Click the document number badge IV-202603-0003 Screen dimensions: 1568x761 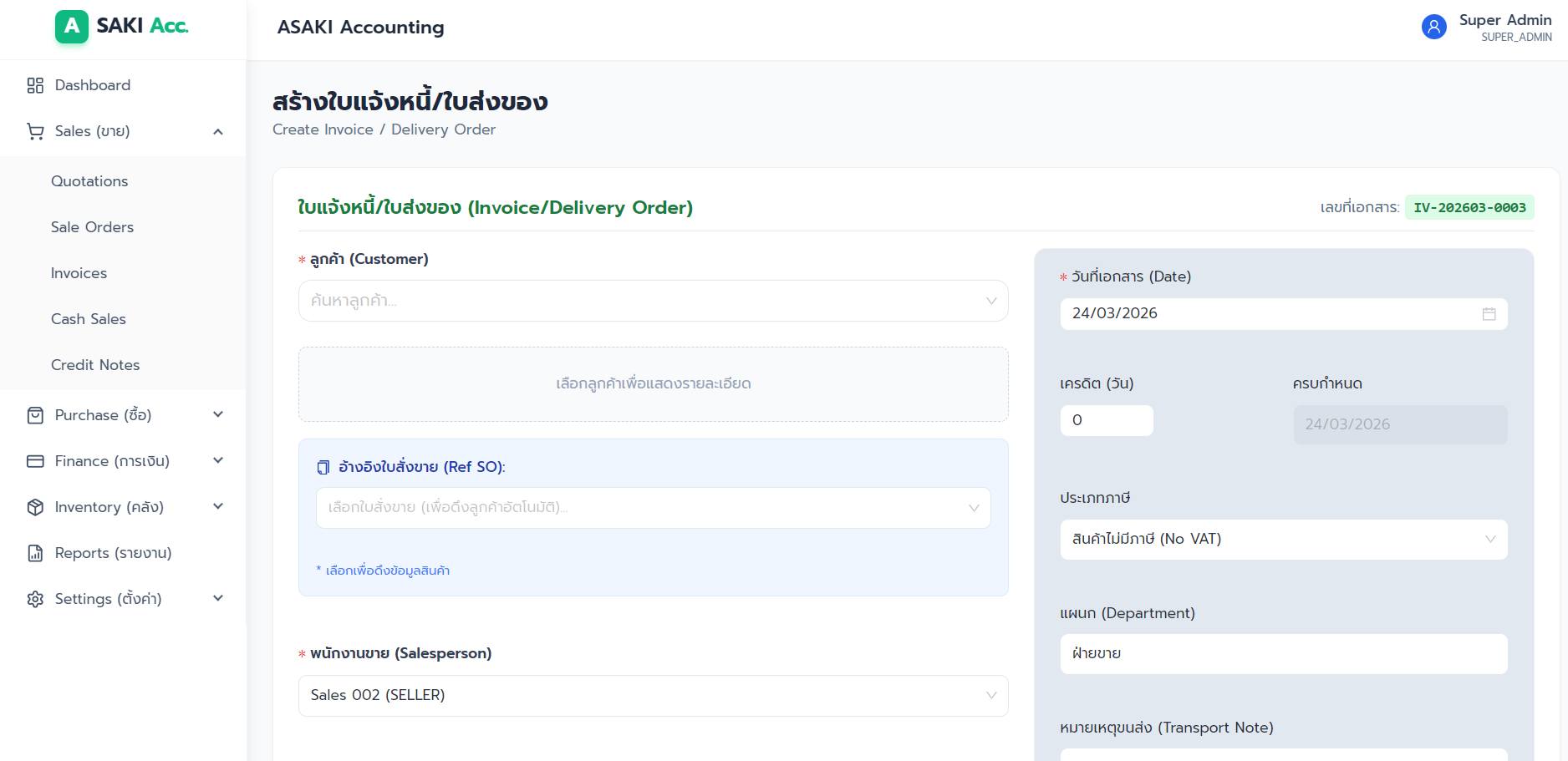click(1469, 208)
